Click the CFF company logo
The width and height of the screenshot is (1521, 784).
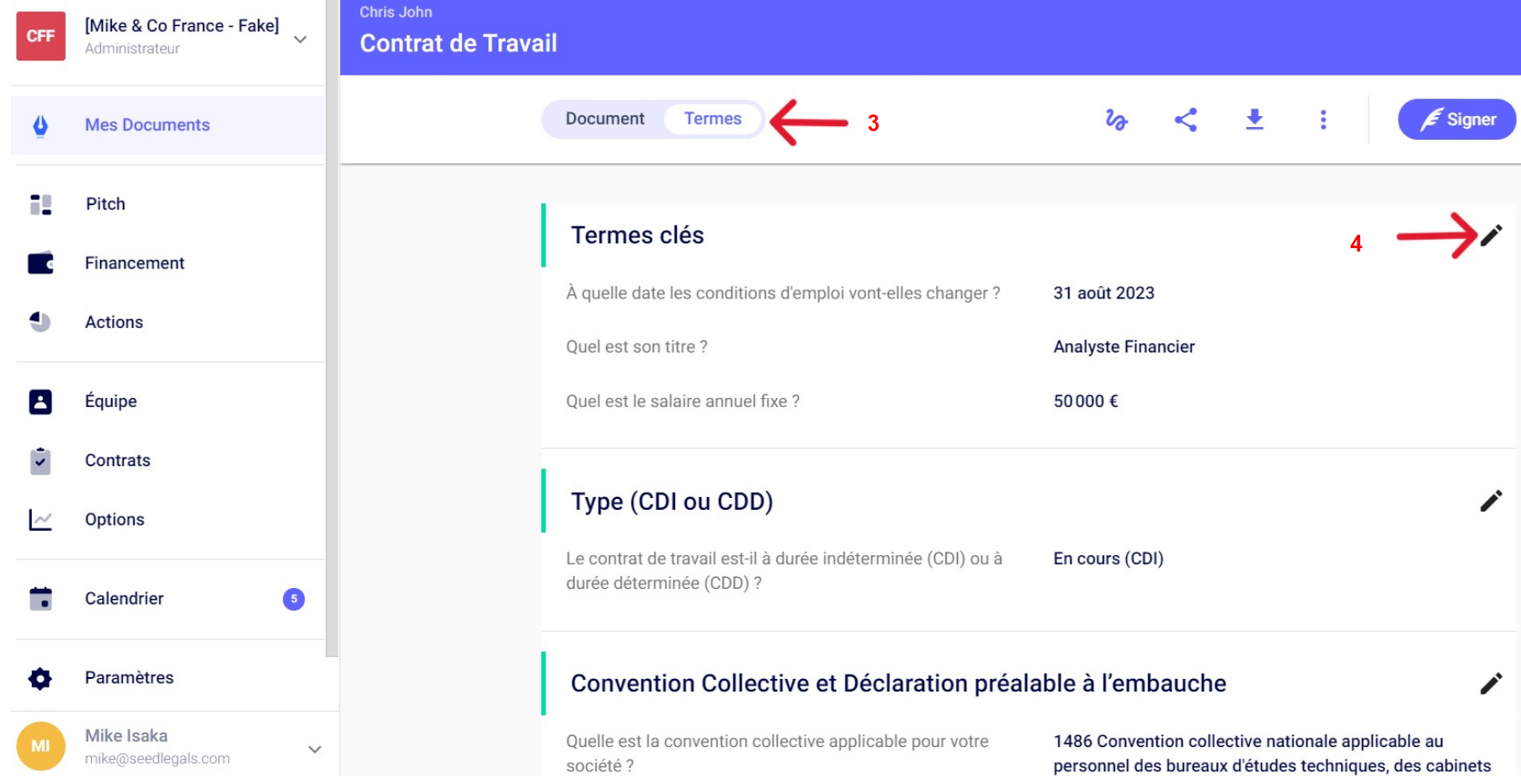40,36
